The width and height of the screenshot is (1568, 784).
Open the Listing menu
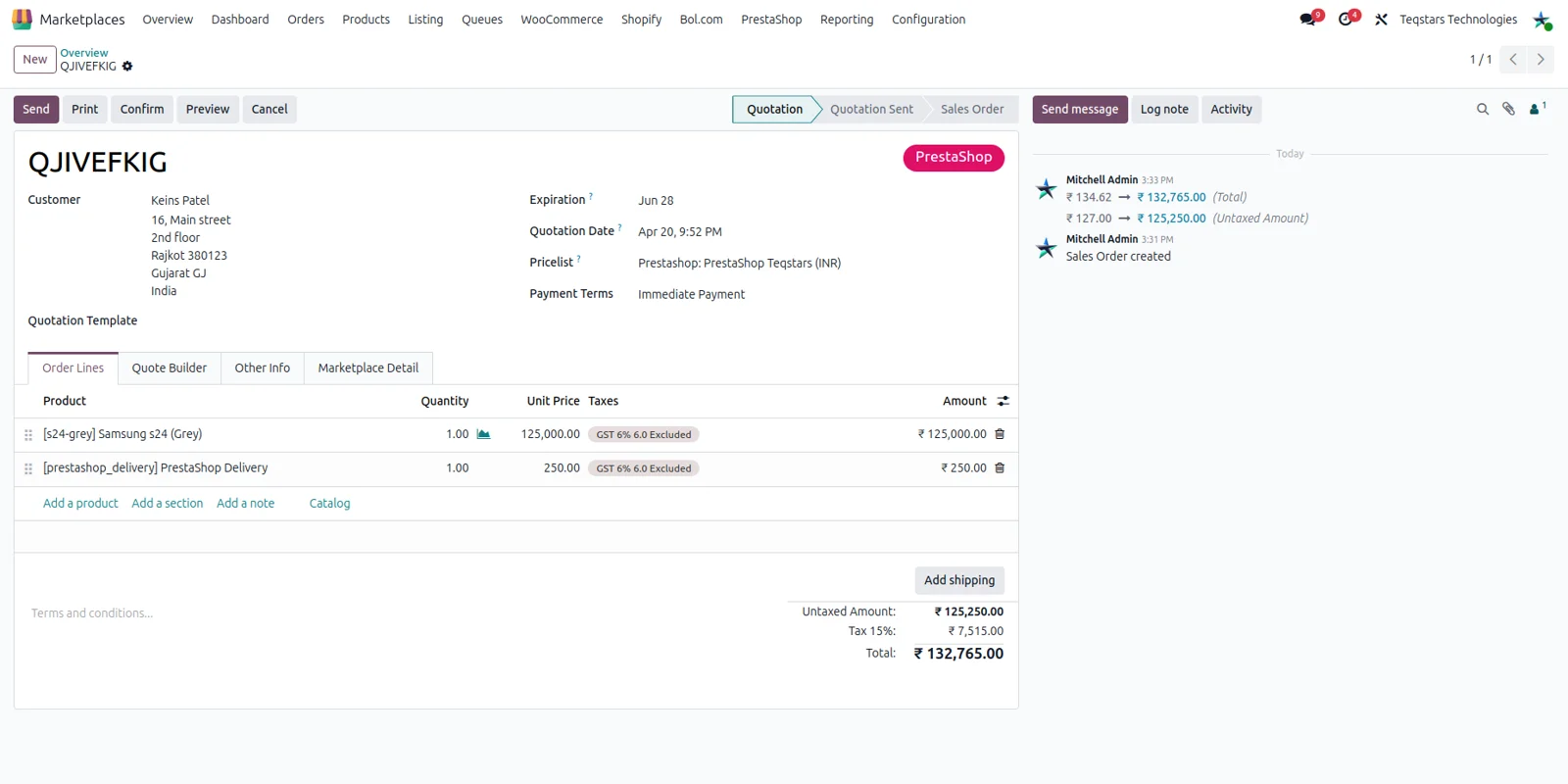coord(425,20)
